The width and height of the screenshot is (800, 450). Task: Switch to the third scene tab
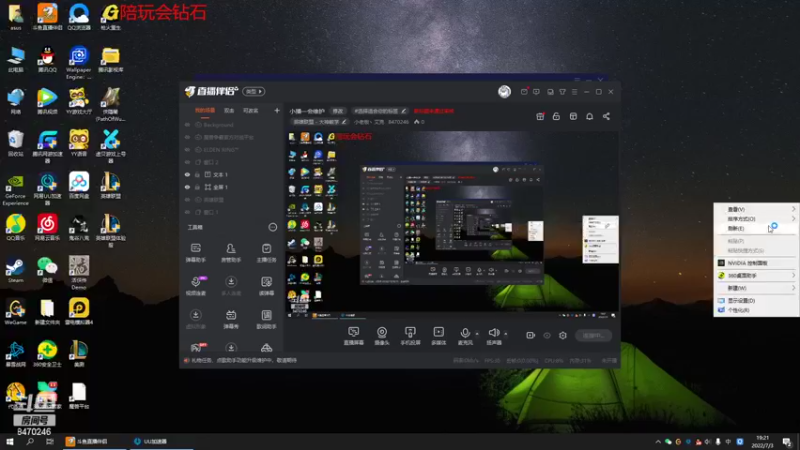(250, 111)
